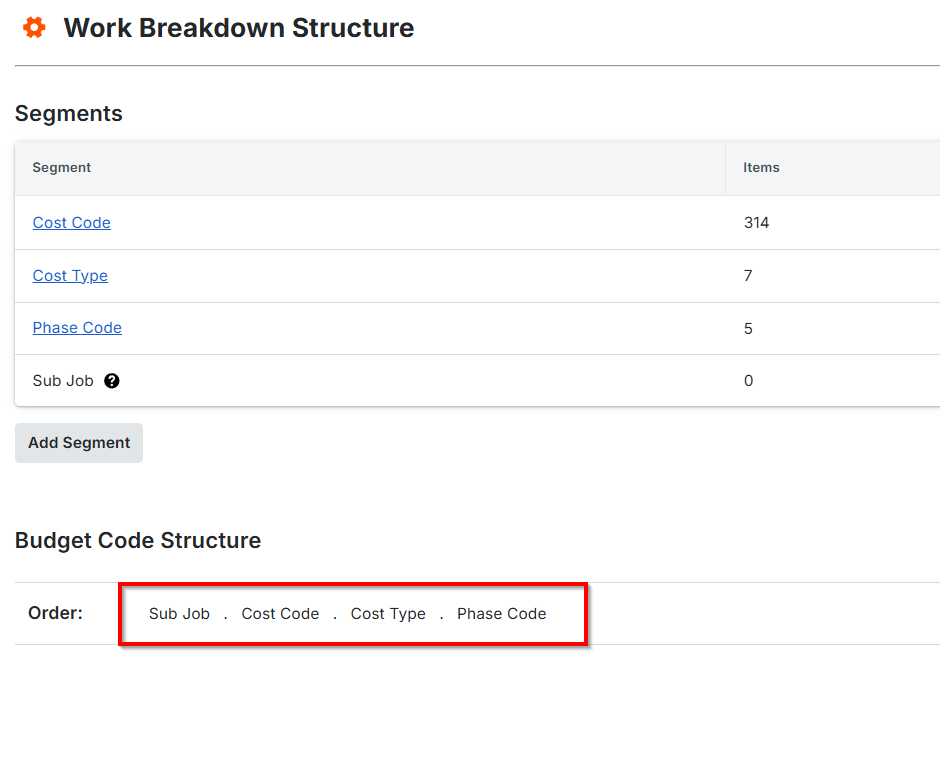Click the Sub Job help question mark icon
Image resolution: width=940 pixels, height=783 pixels.
[112, 381]
